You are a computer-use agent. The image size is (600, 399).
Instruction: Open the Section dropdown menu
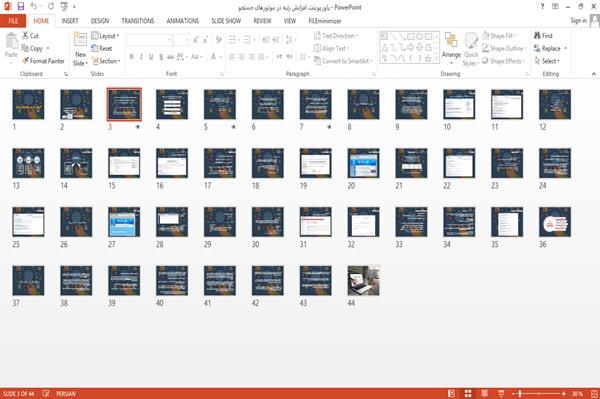pyautogui.click(x=106, y=61)
